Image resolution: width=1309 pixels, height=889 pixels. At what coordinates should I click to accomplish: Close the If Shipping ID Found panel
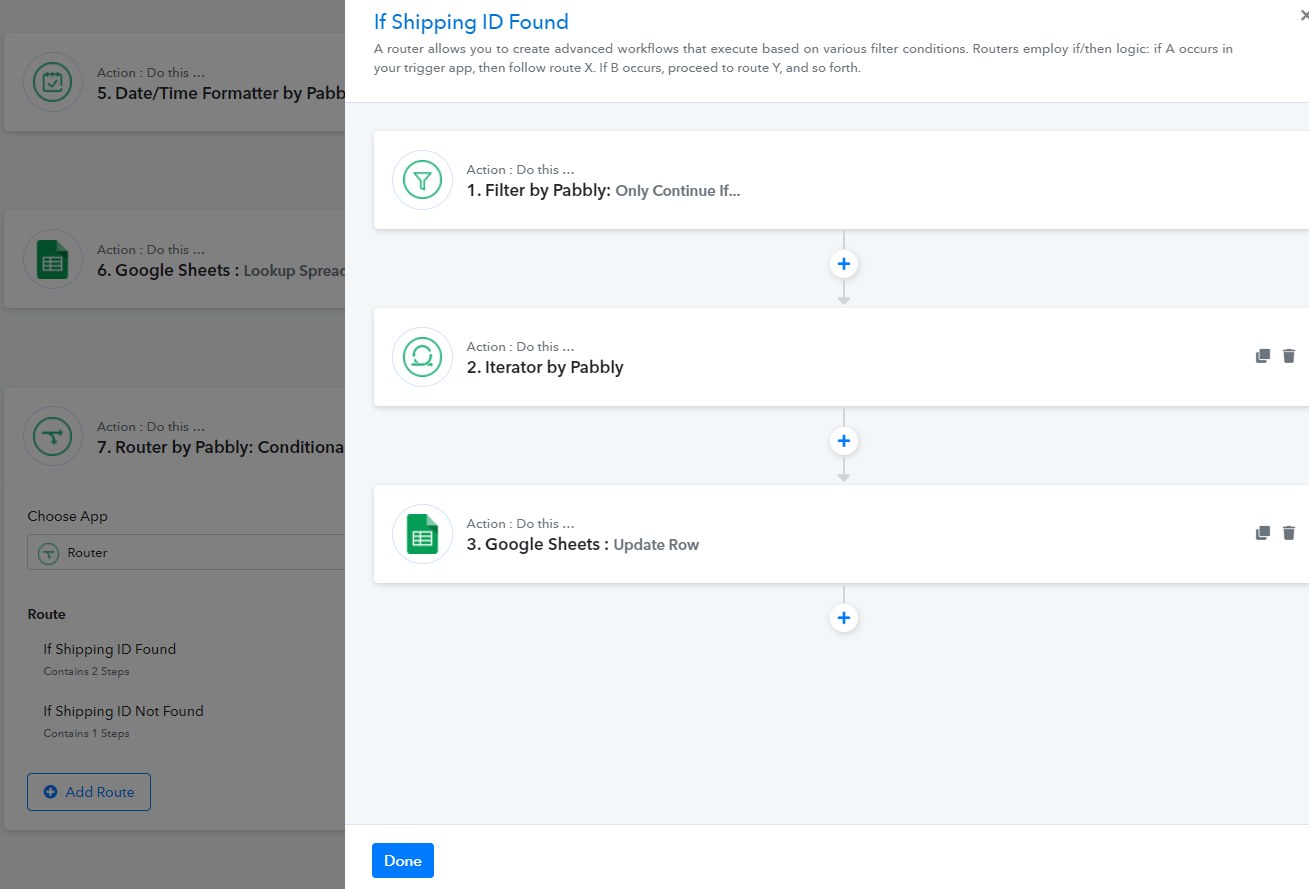1304,15
